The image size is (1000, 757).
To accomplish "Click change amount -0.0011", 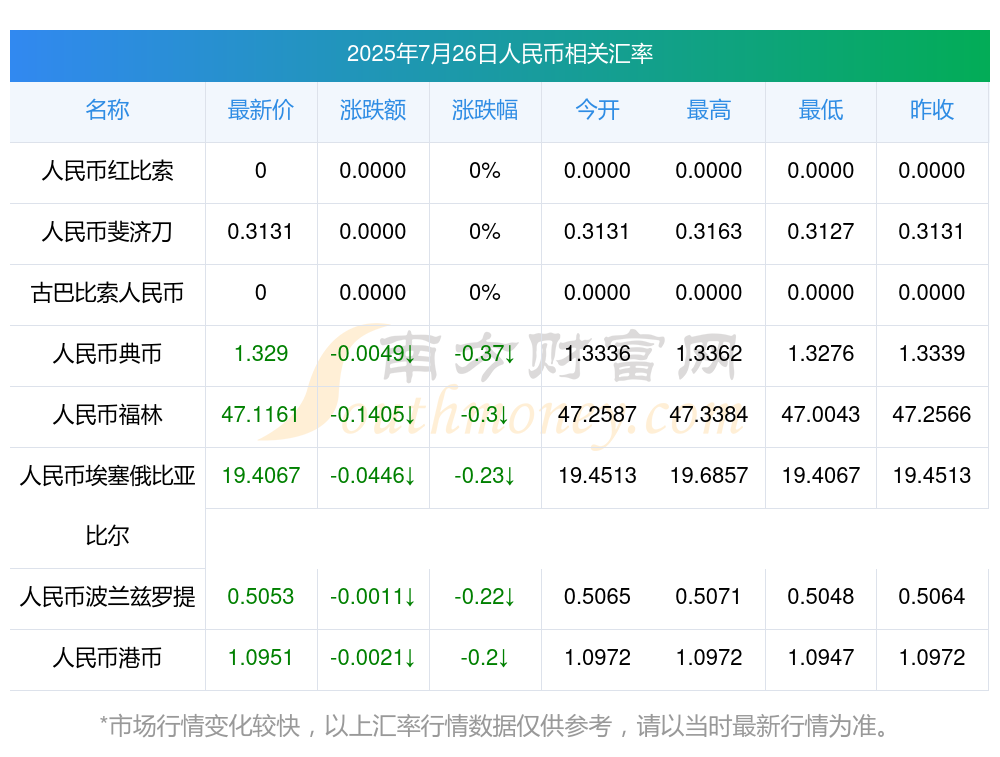I will coord(373,597).
